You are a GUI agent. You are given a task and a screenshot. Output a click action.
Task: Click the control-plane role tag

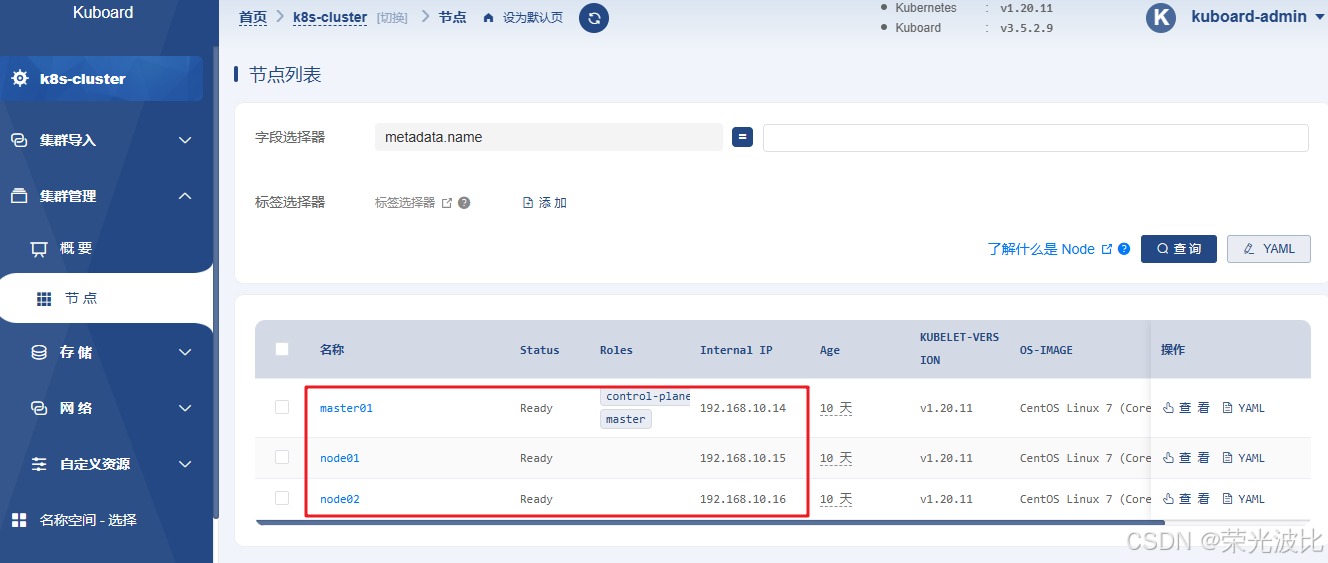[646, 396]
